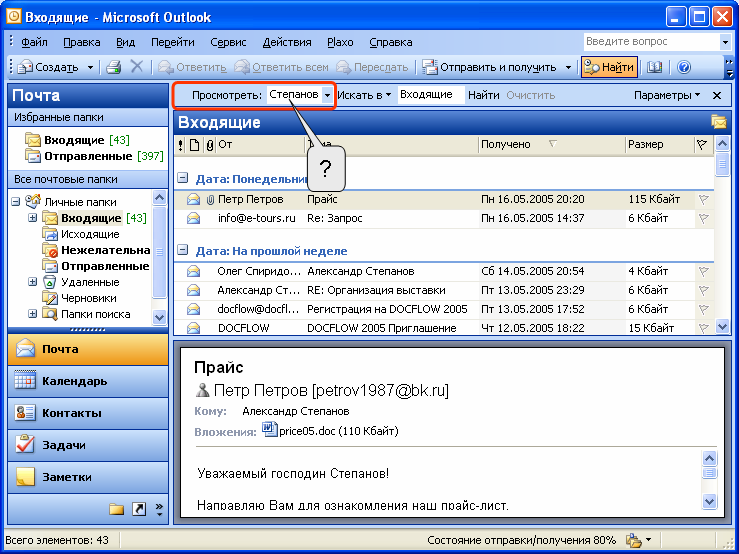Open the Параметры dropdown
The height and width of the screenshot is (554, 739).
[666, 95]
